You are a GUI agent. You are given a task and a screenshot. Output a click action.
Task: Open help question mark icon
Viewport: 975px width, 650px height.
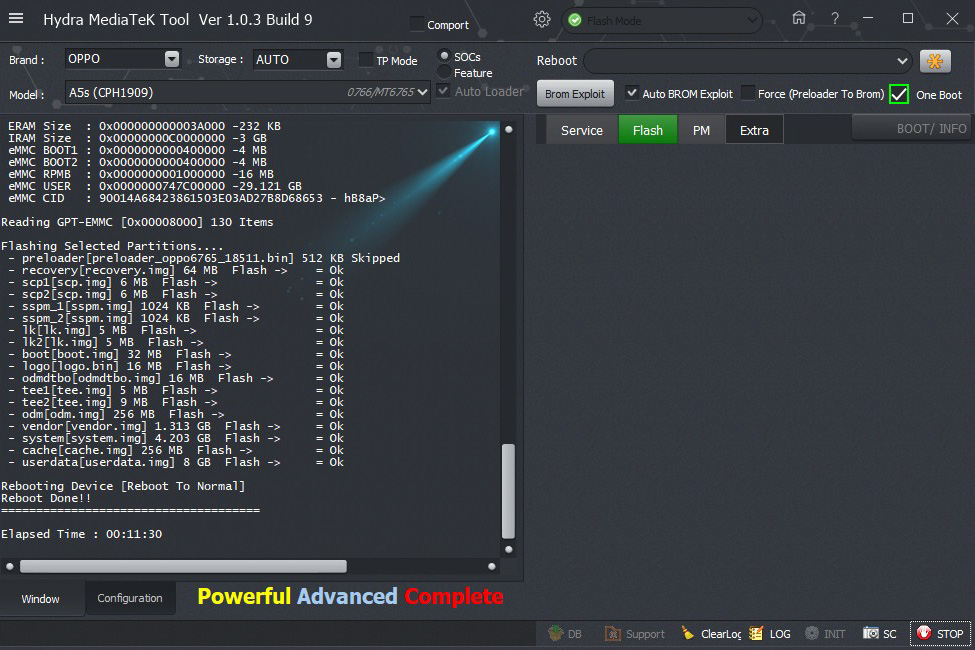(x=835, y=19)
